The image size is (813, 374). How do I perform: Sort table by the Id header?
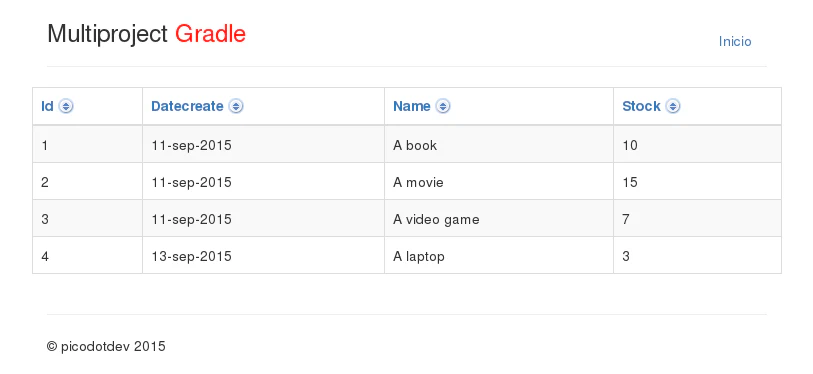point(47,106)
